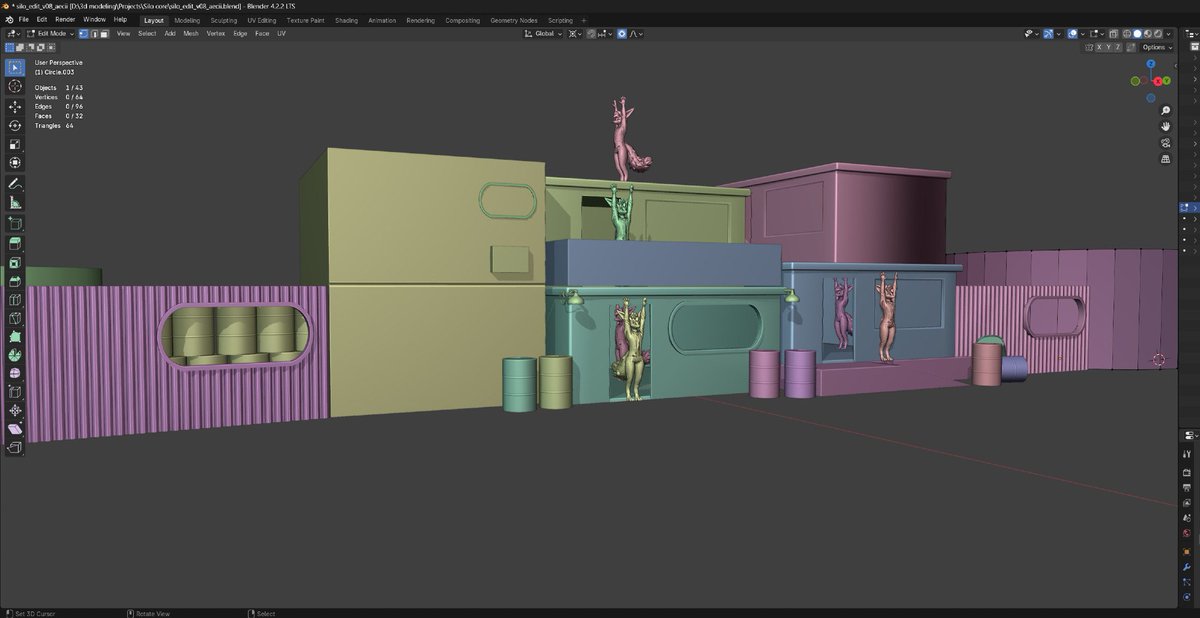Image resolution: width=1200 pixels, height=618 pixels.
Task: Select the Select Box tool
Action: coord(15,68)
